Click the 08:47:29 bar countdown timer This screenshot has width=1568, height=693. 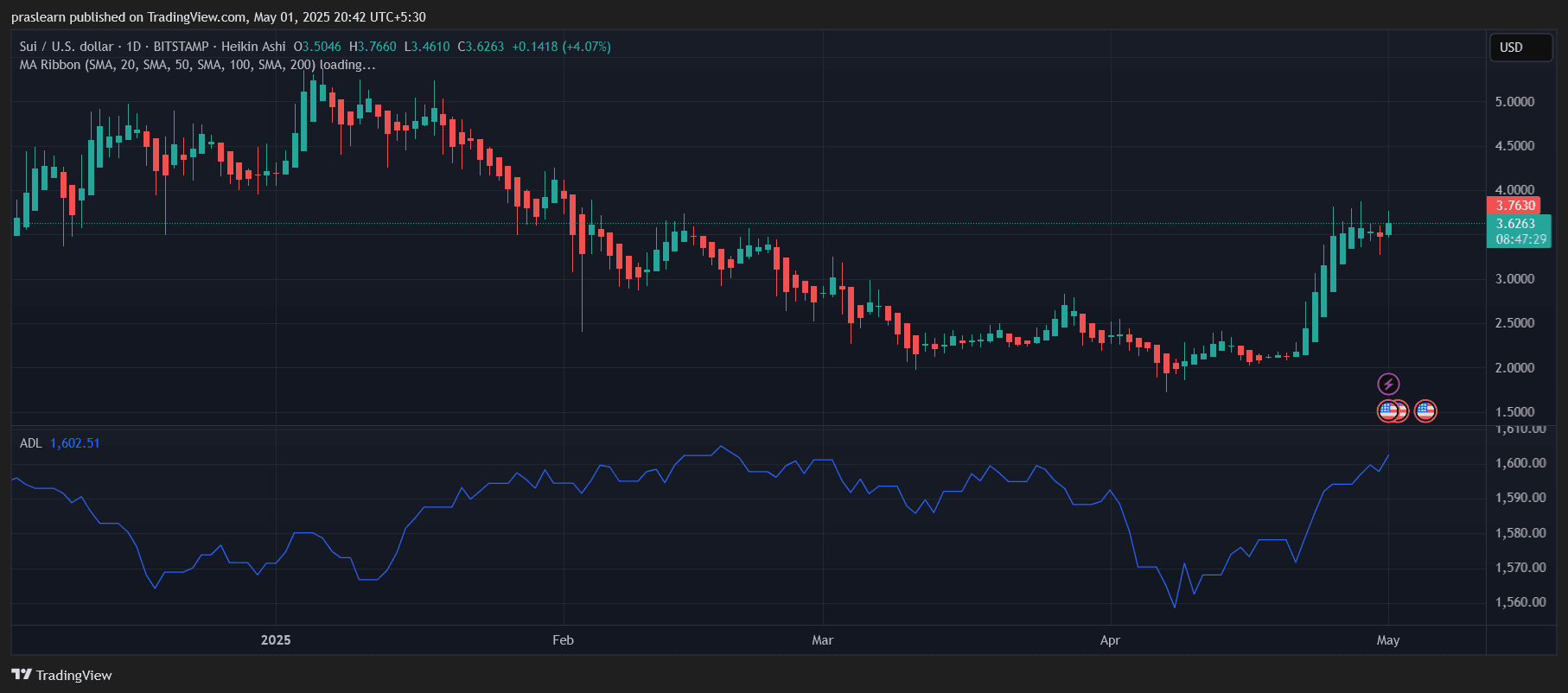pyautogui.click(x=1520, y=239)
